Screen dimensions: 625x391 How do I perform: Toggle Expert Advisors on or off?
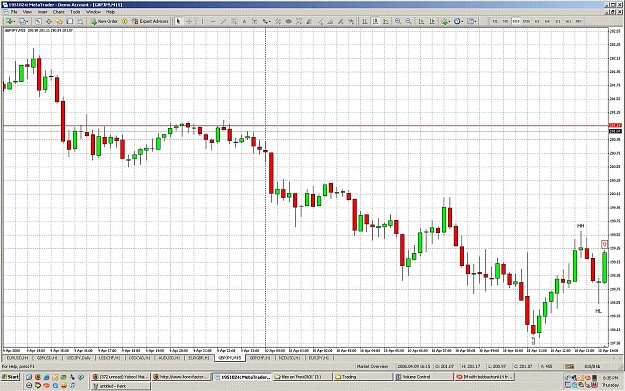coord(150,22)
